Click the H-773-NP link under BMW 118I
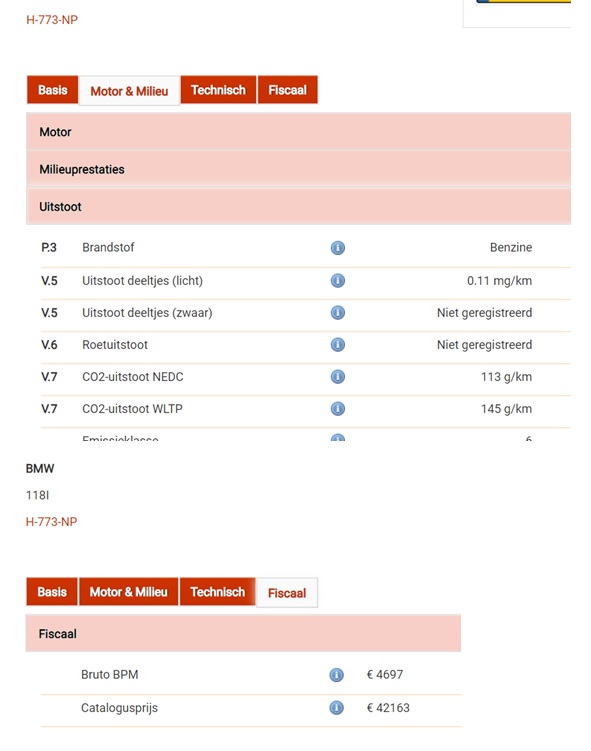This screenshot has width=591, height=751. pos(51,522)
